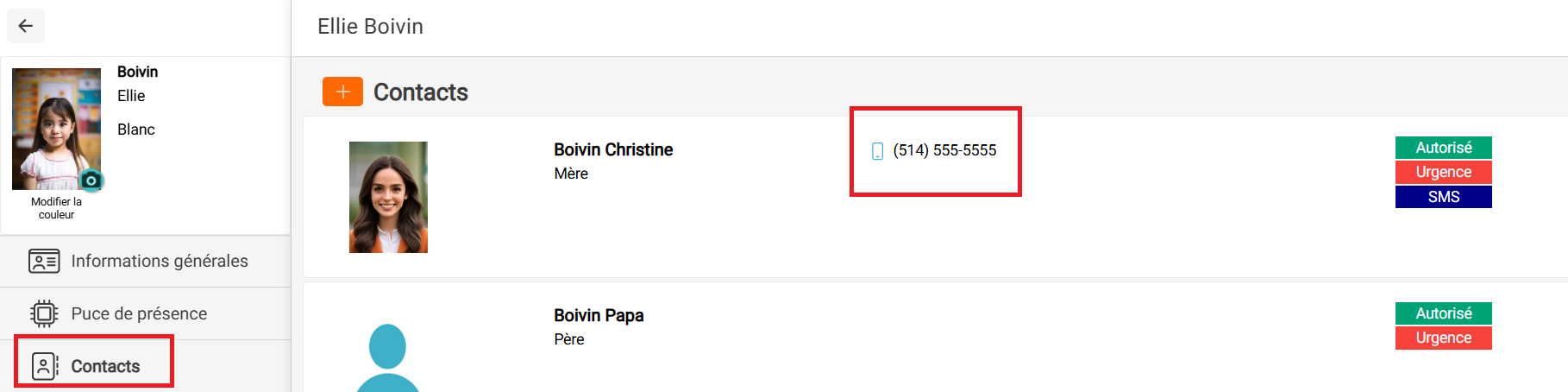The width and height of the screenshot is (1568, 392).
Task: Click Christine Boivin's portrait photo
Action: tap(388, 197)
